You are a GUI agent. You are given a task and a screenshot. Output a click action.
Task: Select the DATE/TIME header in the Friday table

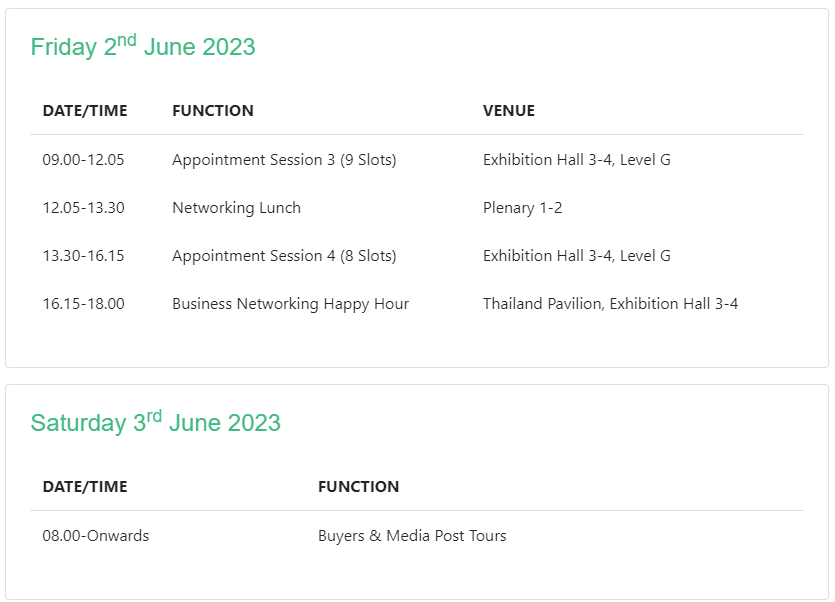point(85,110)
